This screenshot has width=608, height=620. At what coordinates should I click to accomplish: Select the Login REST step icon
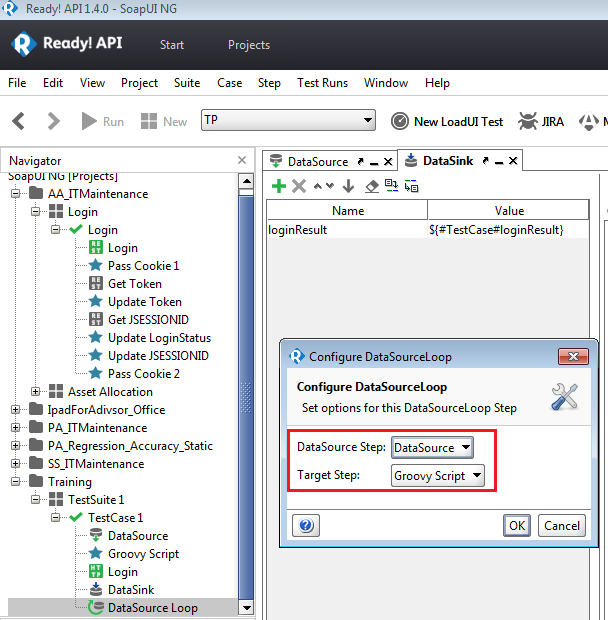[x=96, y=248]
